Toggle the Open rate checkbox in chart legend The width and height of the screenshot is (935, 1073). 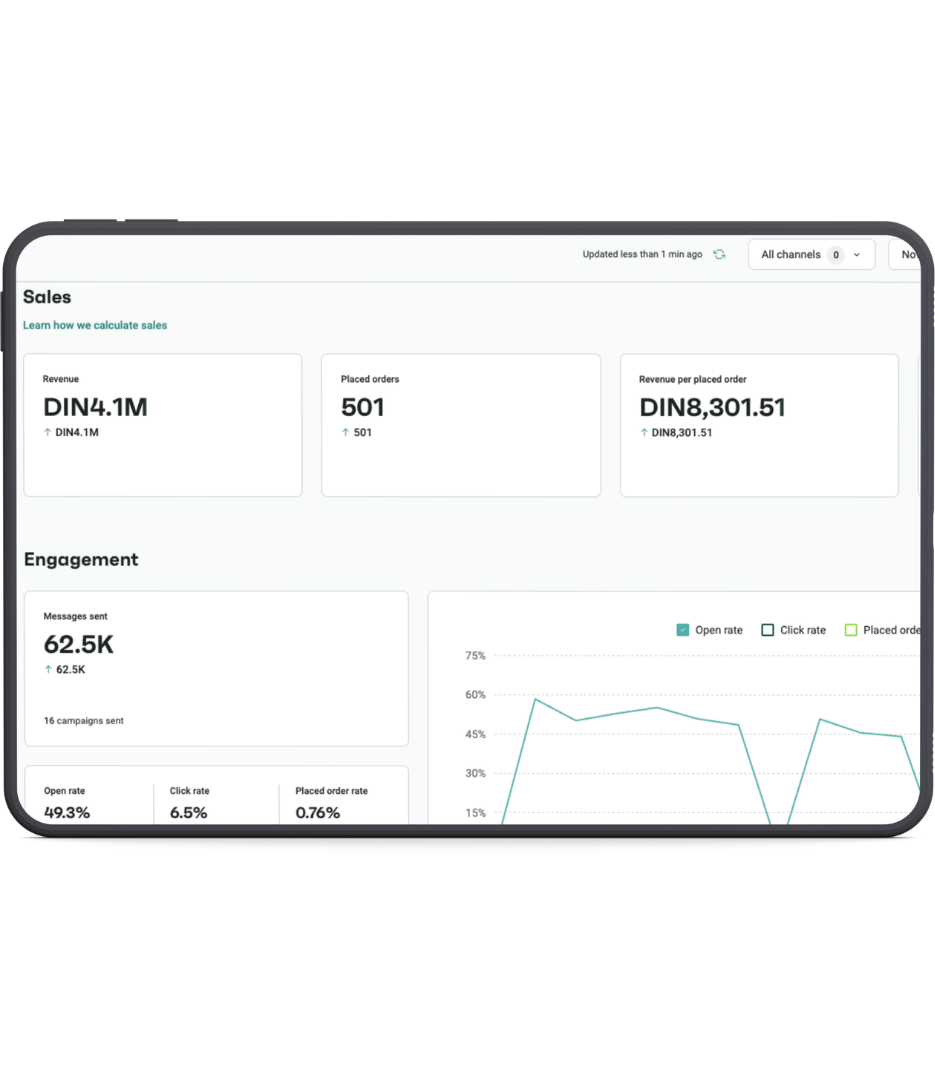[x=683, y=630]
